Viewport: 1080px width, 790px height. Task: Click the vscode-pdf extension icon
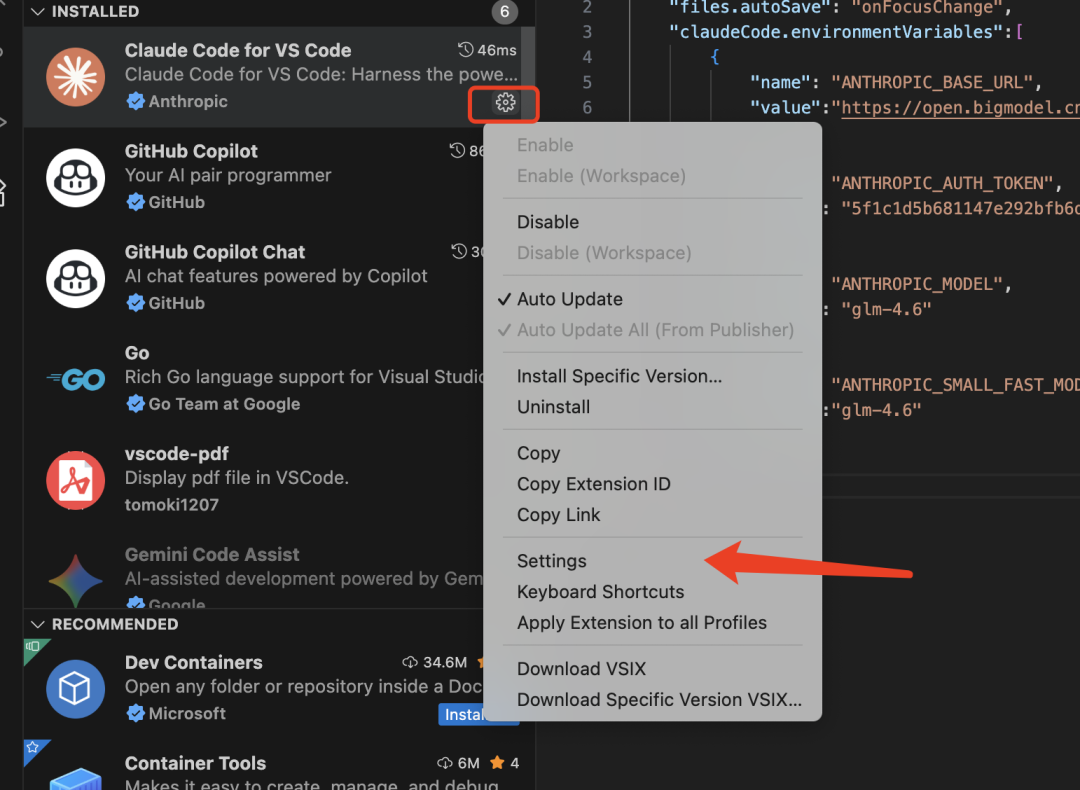[x=76, y=480]
